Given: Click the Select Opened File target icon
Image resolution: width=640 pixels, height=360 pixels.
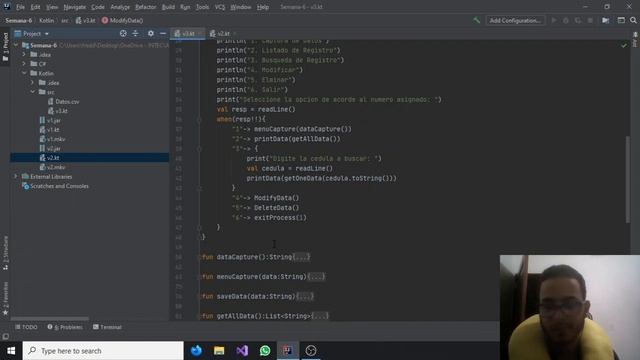Looking at the screenshot, I should tap(123, 33).
